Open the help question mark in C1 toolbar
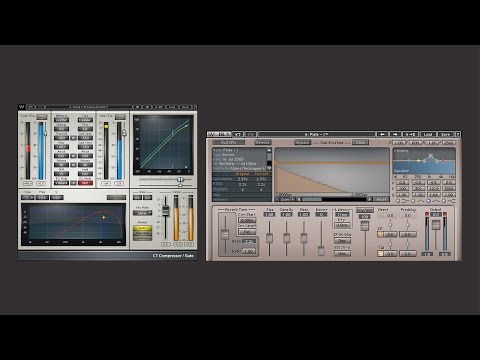Screen dimensions: 480x360 (x=195, y=107)
